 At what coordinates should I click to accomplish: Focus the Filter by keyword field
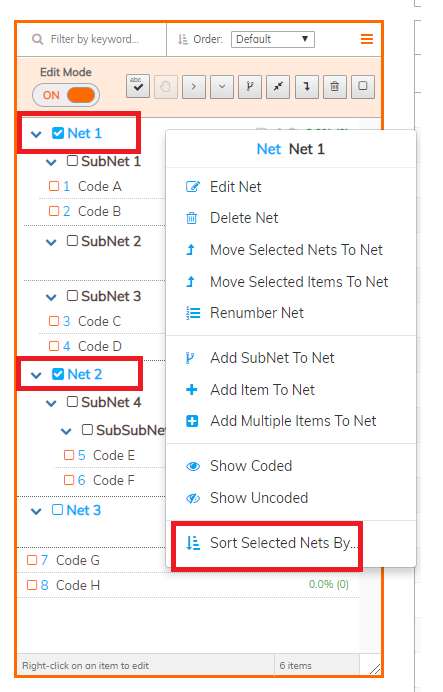coord(94,39)
